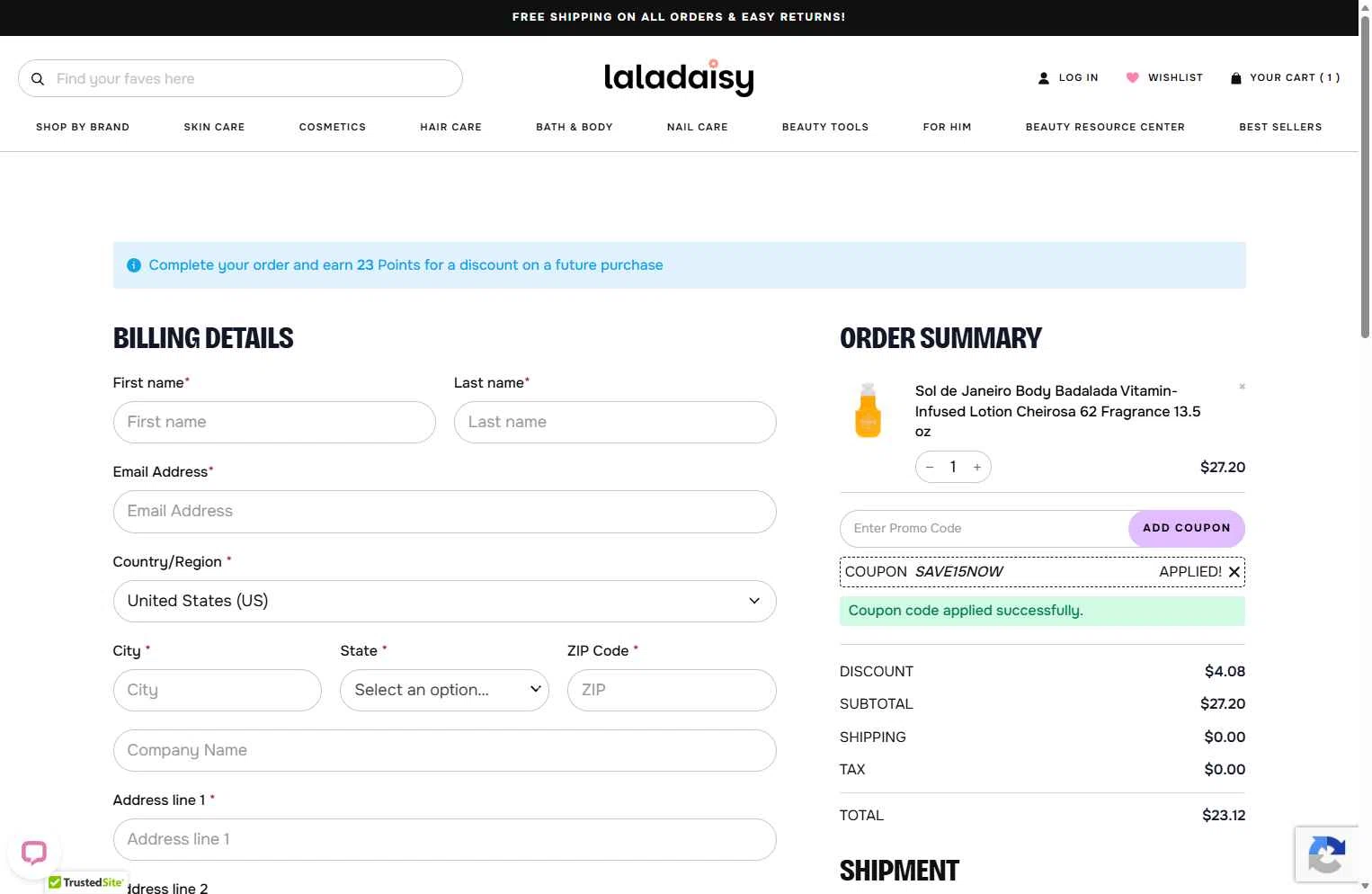1372x894 pixels.
Task: Remove the applied SAVE15NOW coupon
Action: (1234, 572)
